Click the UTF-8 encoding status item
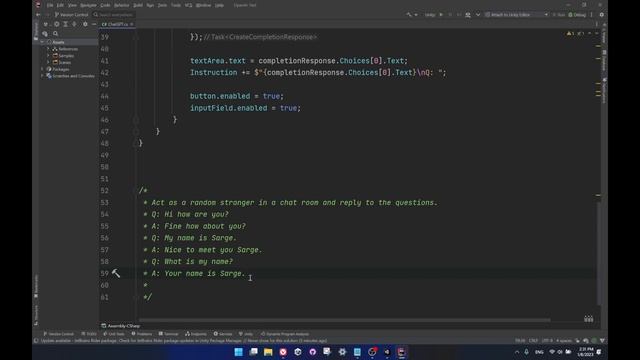640x360 pixels. click(x=547, y=340)
